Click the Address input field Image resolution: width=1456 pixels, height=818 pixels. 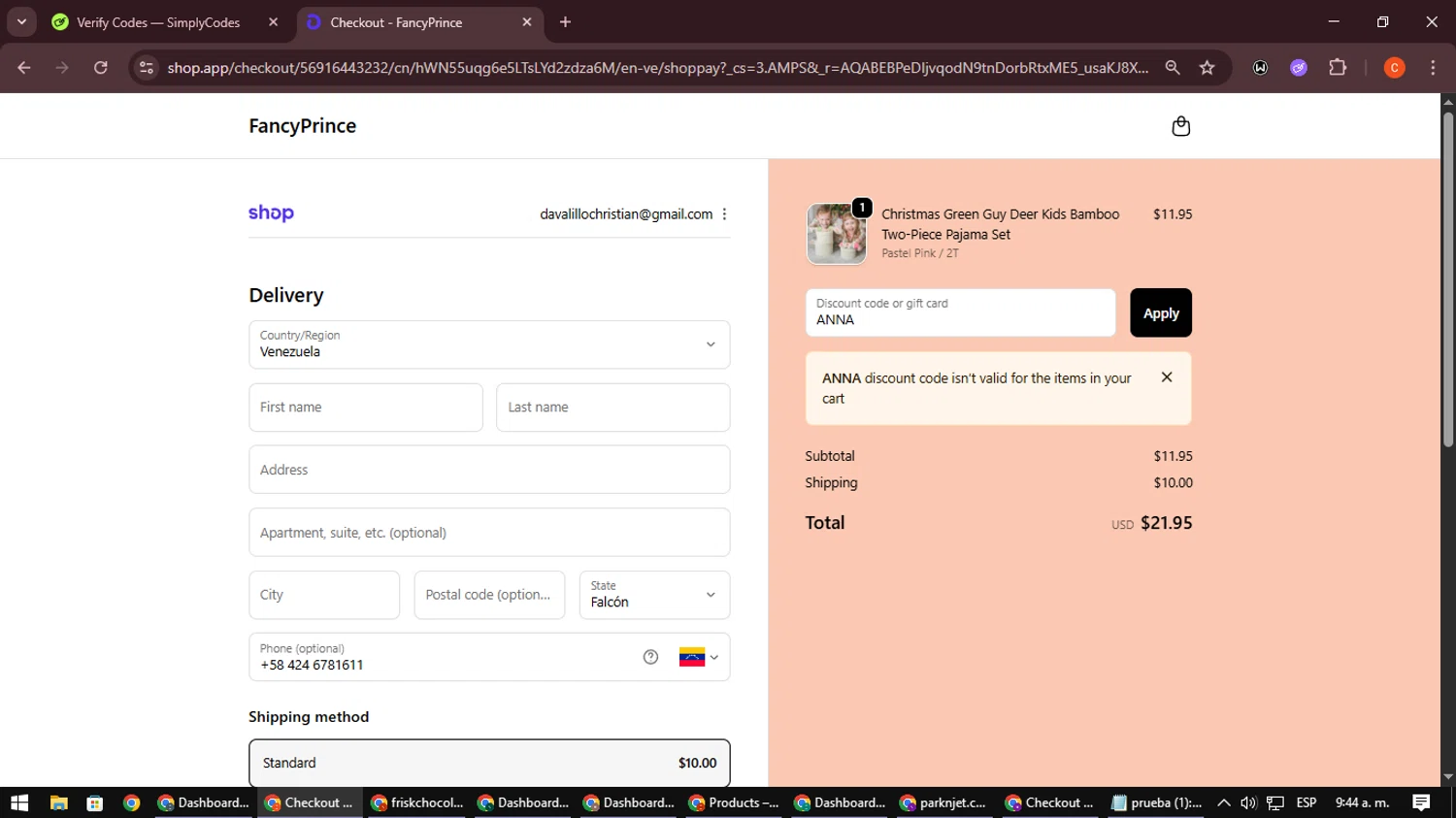tap(489, 470)
